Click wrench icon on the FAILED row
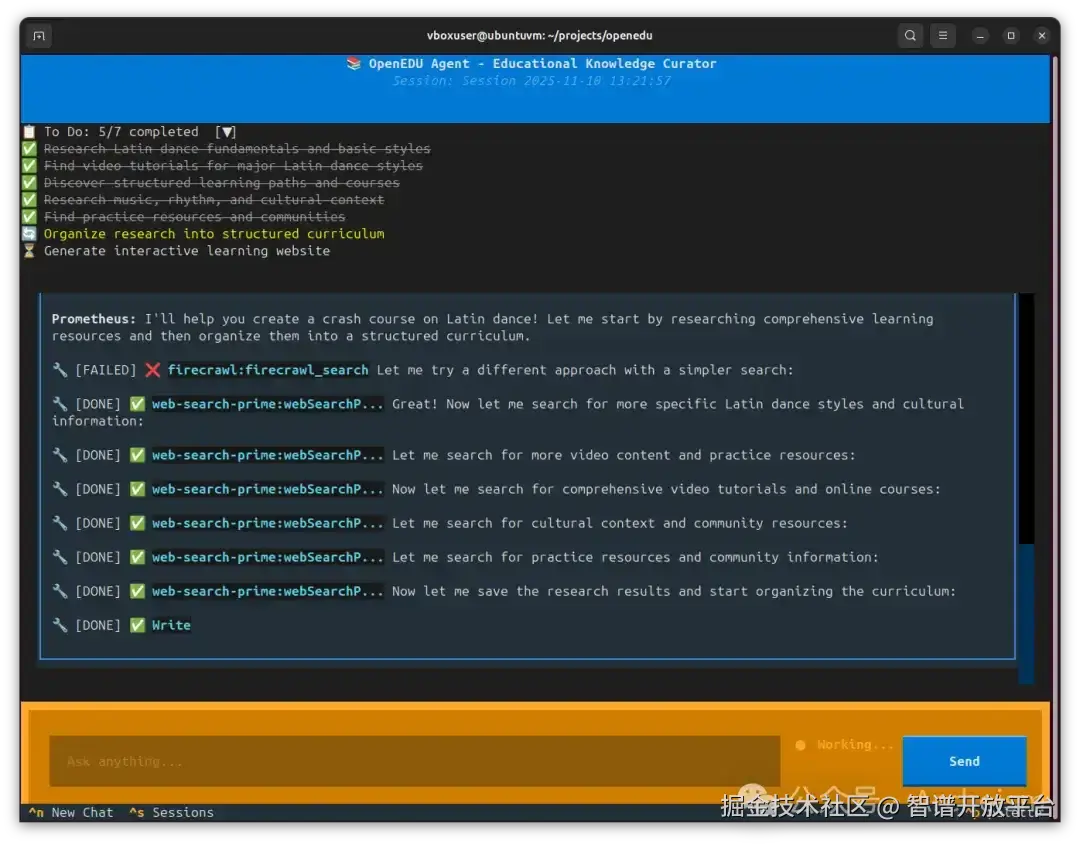The width and height of the screenshot is (1080, 844). [x=60, y=370]
